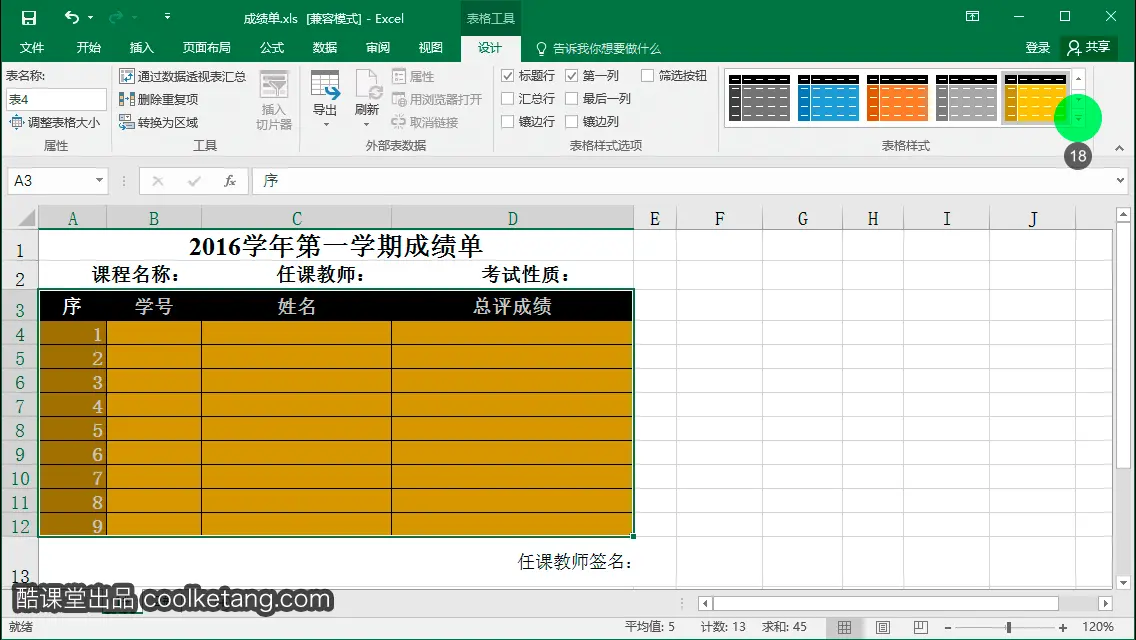Toggle the 镶边列 checkbox
Image resolution: width=1136 pixels, height=640 pixels.
coord(572,122)
